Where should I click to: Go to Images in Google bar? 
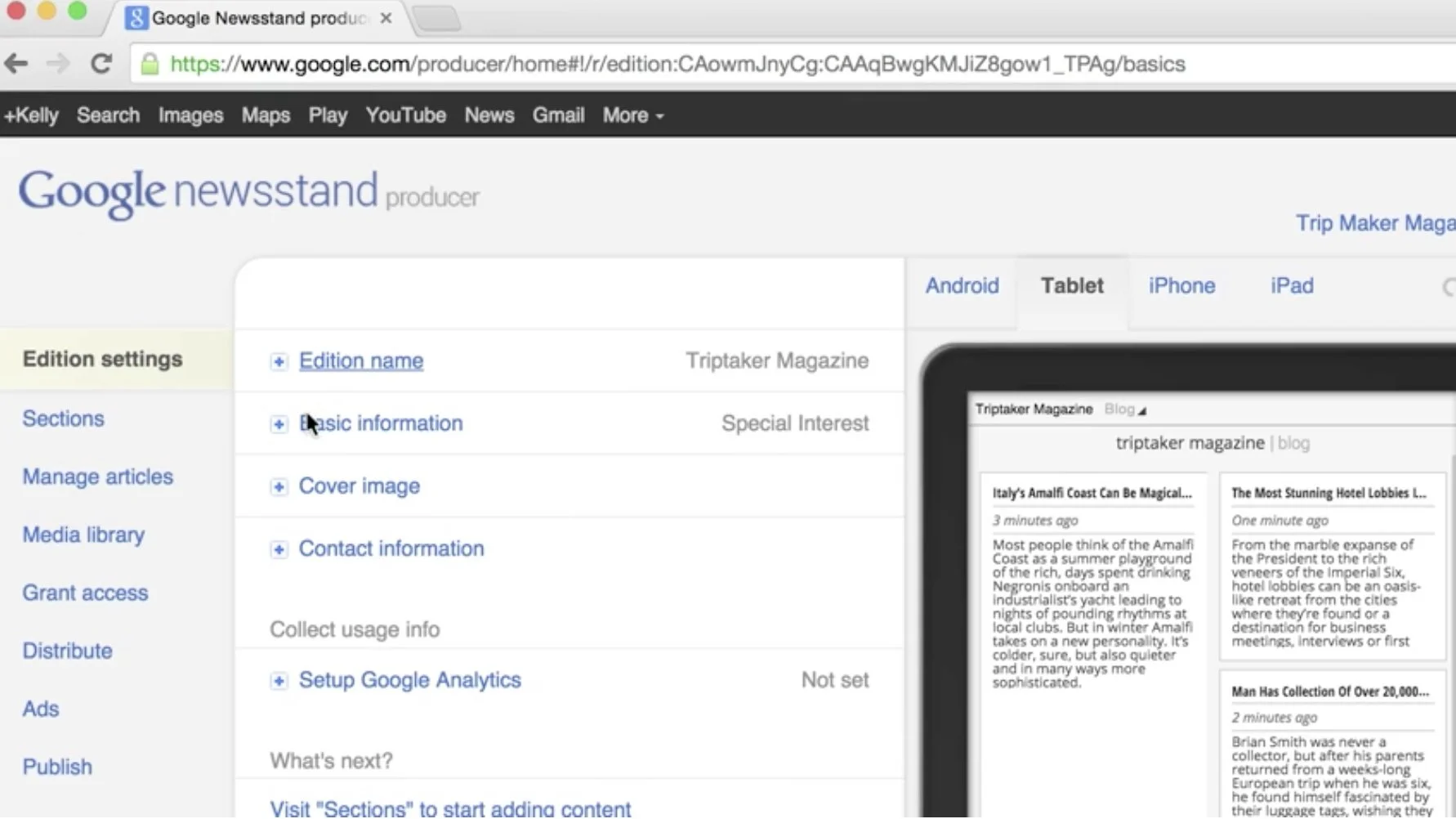(x=190, y=115)
